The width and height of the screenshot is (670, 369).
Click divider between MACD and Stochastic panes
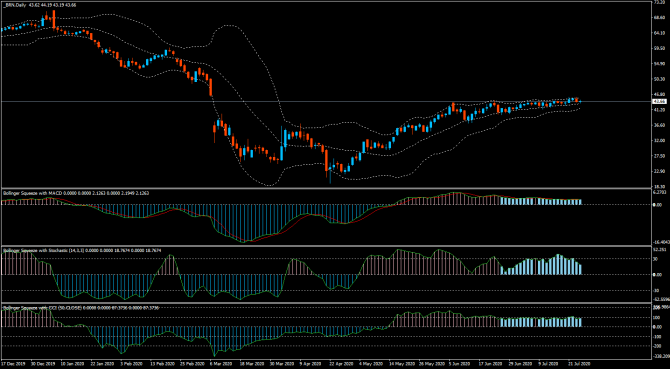coord(325,246)
